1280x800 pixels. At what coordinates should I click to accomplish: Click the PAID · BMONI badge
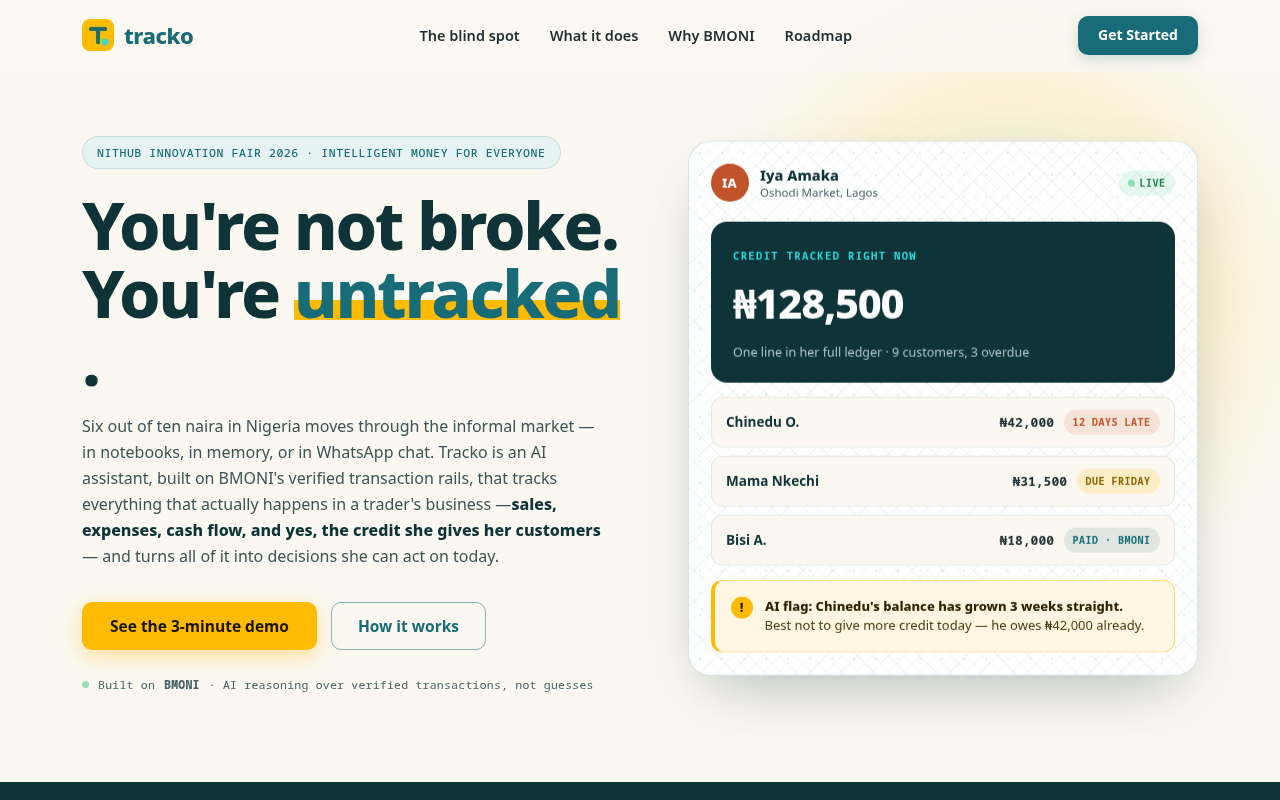(1111, 540)
